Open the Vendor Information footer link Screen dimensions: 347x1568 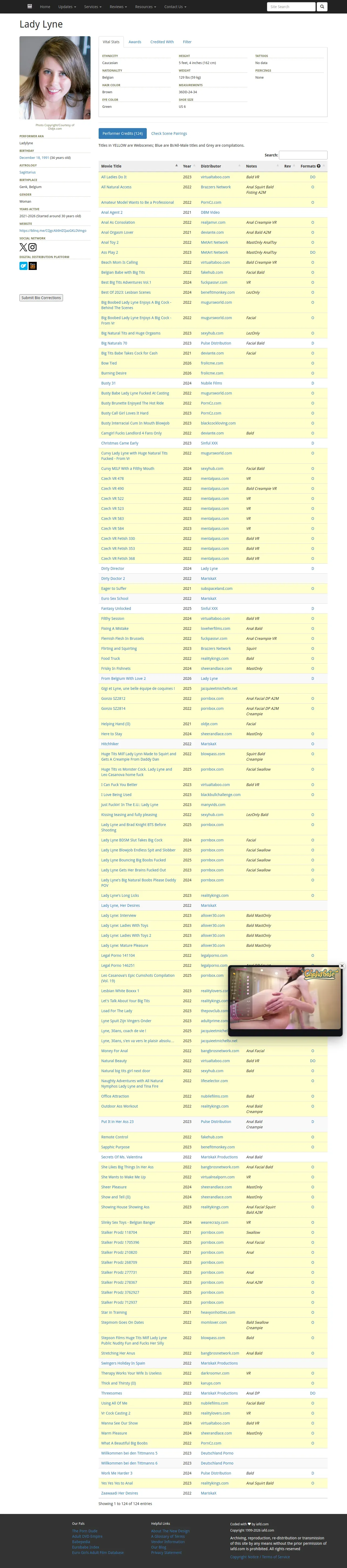[168, 1542]
